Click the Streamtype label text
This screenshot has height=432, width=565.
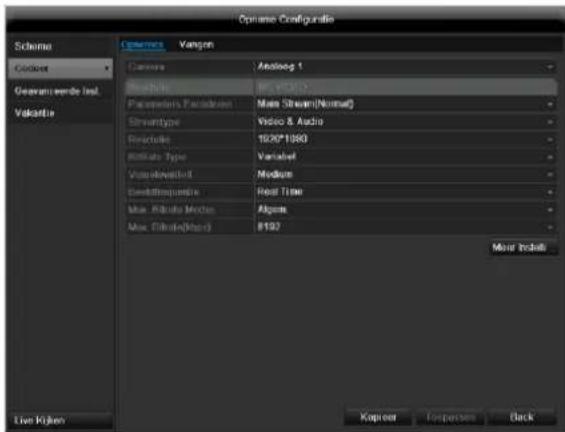(x=154, y=122)
